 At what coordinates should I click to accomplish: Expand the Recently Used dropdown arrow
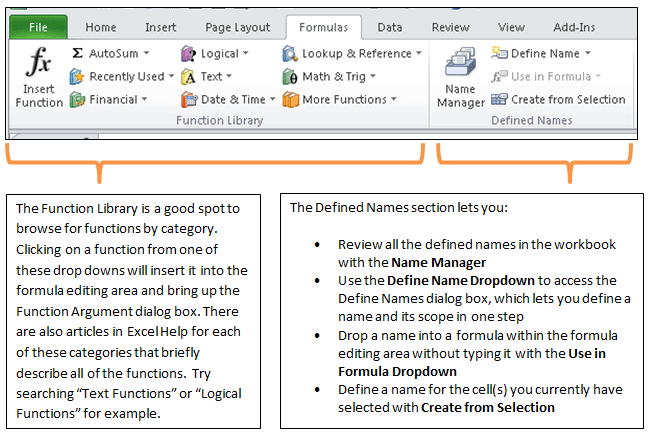172,76
